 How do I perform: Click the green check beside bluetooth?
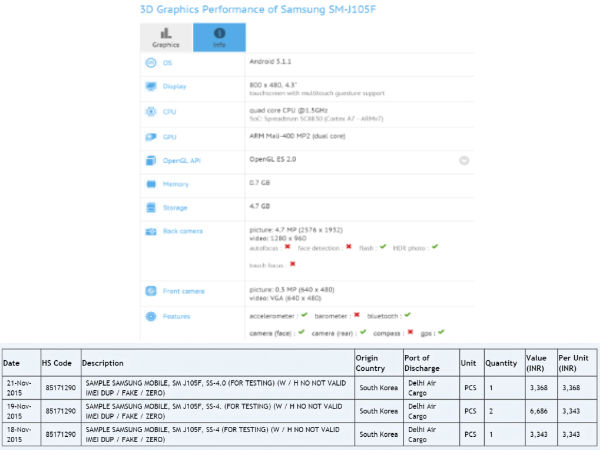pyautogui.click(x=408, y=315)
